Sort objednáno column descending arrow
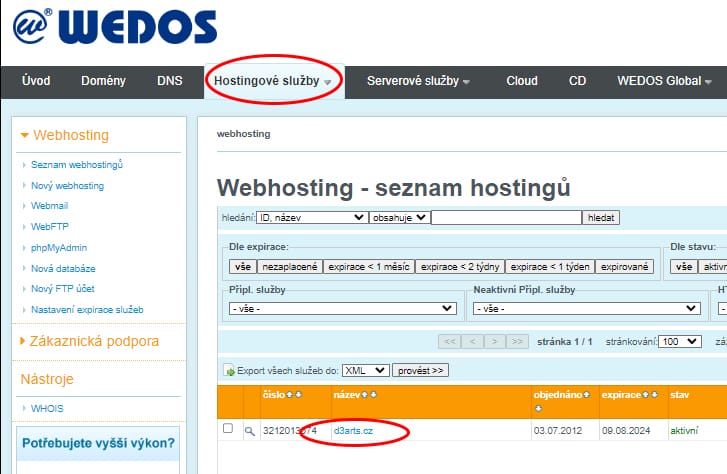This screenshot has height=474, width=727. click(x=538, y=409)
